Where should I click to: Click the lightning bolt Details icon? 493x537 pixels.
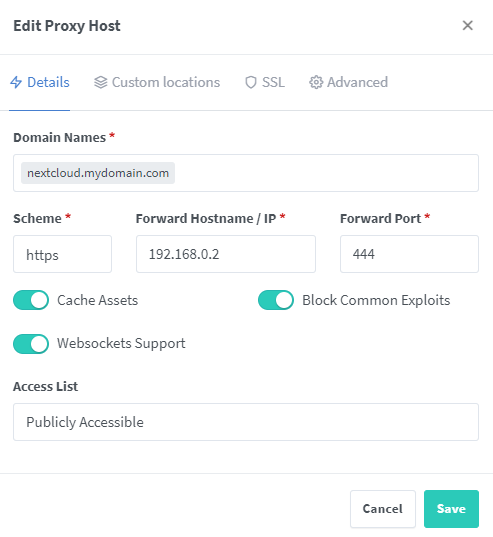tap(16, 82)
